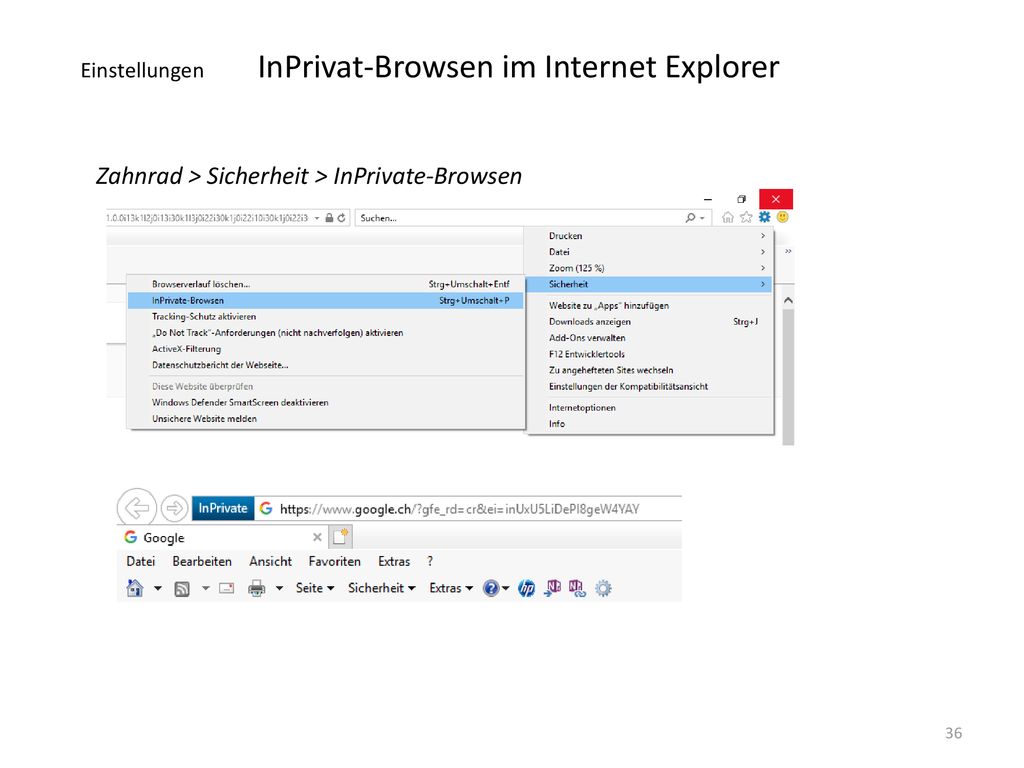The image size is (1024, 768).
Task: Open the Bearbeiten menu in the menu bar
Action: [x=202, y=562]
